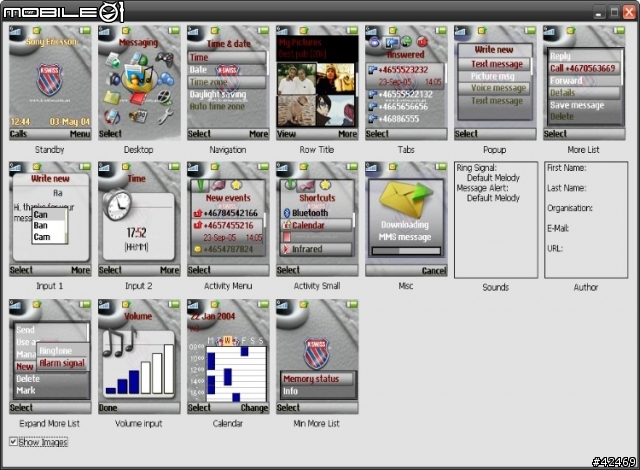Click the K-Swiss shield logo in Standby
The image size is (640, 470).
click(49, 79)
